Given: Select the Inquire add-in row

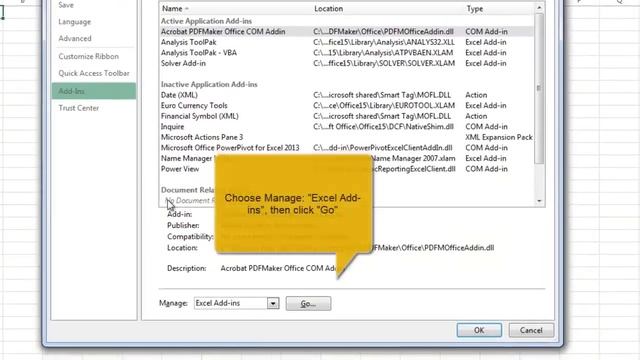Looking at the screenshot, I should coord(346,127).
